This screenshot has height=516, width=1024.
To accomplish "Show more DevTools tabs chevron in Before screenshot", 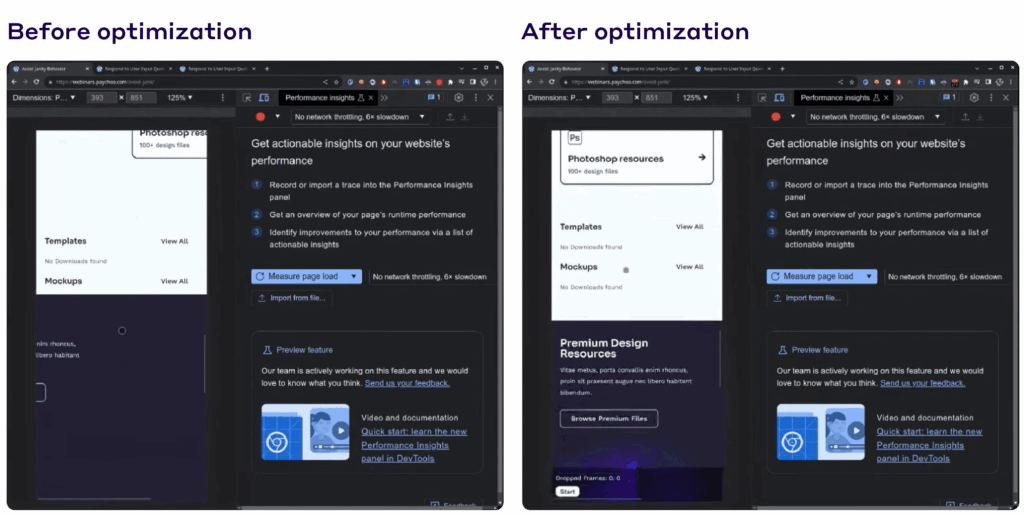I will pyautogui.click(x=384, y=97).
